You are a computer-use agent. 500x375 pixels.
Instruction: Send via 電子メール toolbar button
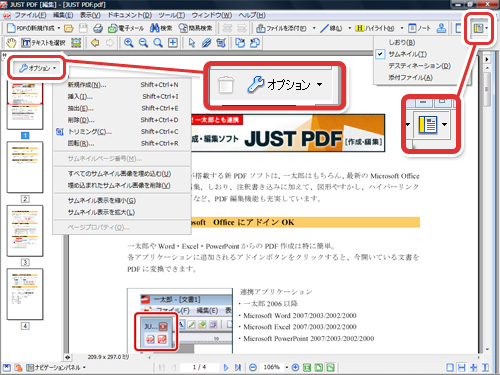(x=126, y=28)
